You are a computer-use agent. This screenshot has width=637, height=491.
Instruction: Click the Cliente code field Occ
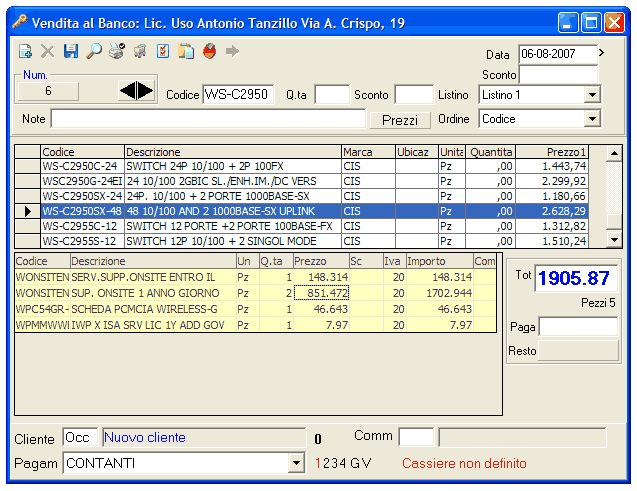click(x=80, y=437)
